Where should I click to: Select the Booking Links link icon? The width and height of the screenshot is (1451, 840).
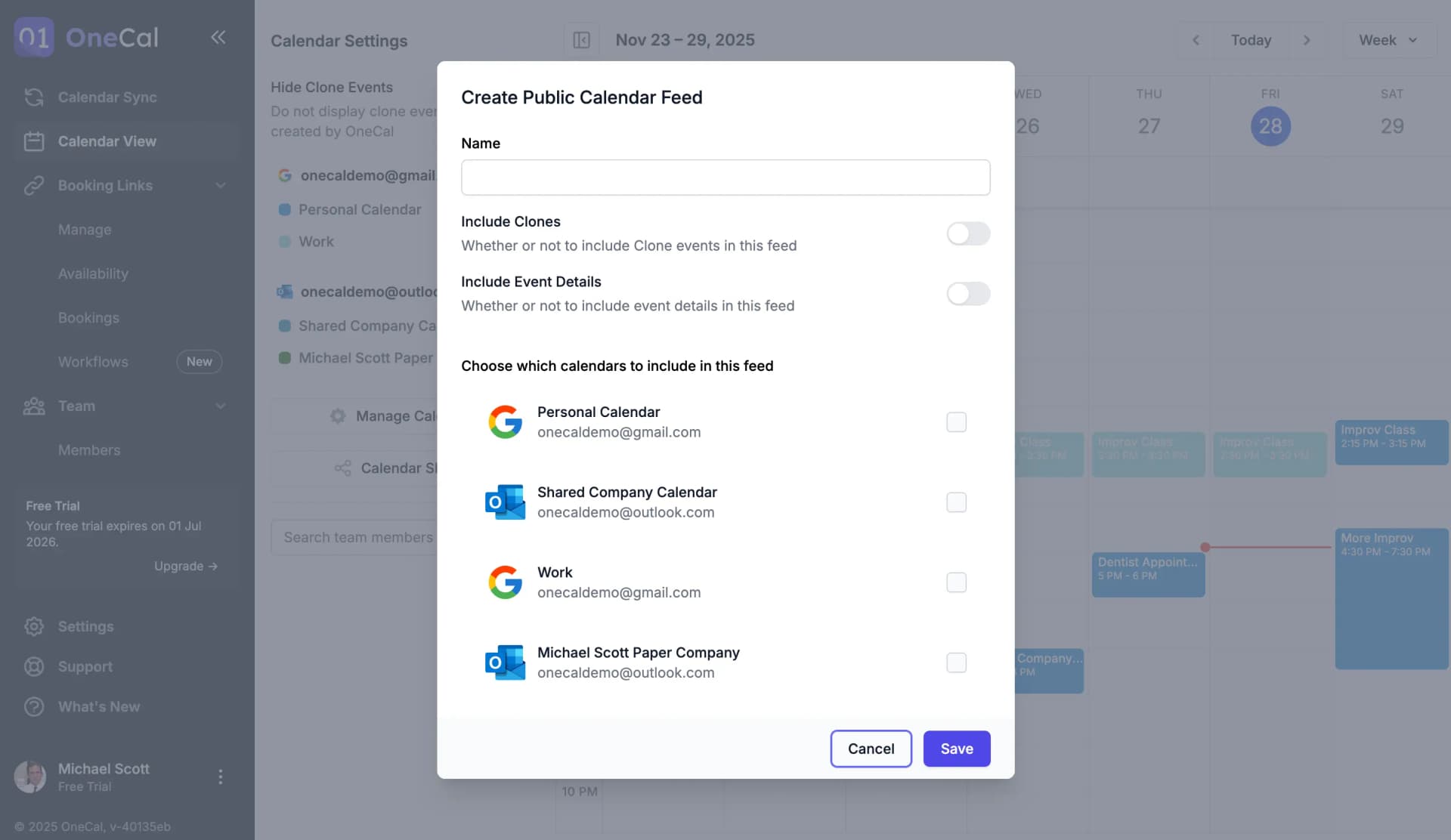[x=34, y=185]
